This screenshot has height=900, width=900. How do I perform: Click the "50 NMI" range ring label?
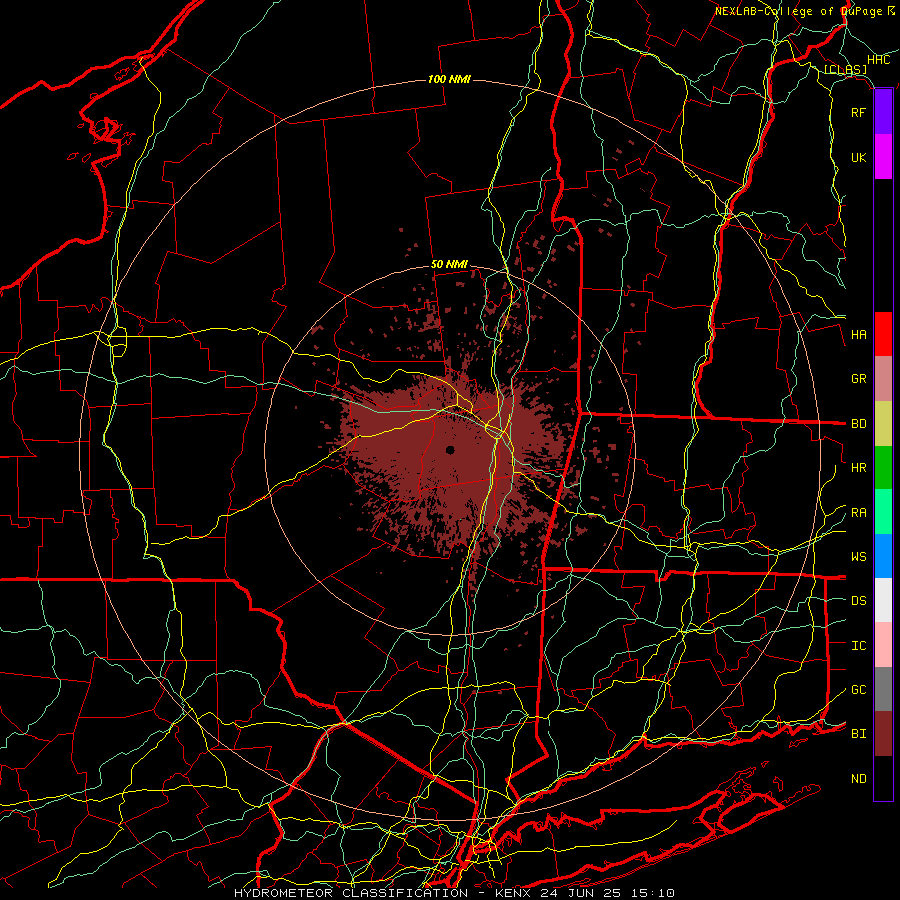coord(449,264)
